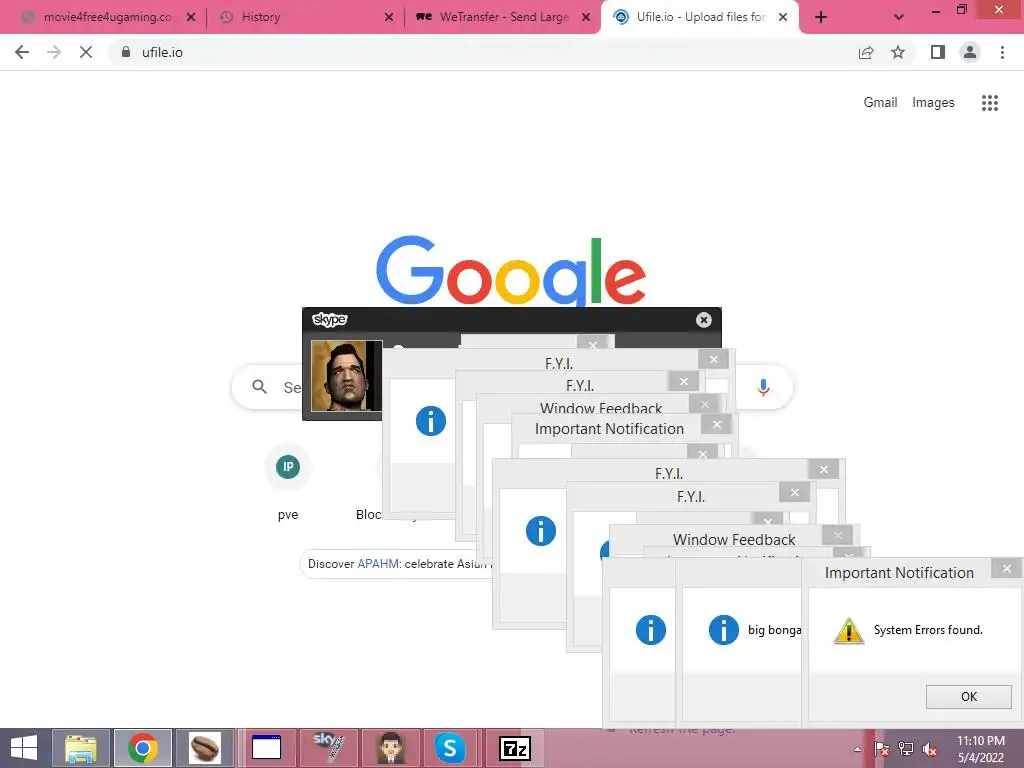Close the WeTransfer tab

click(x=586, y=17)
